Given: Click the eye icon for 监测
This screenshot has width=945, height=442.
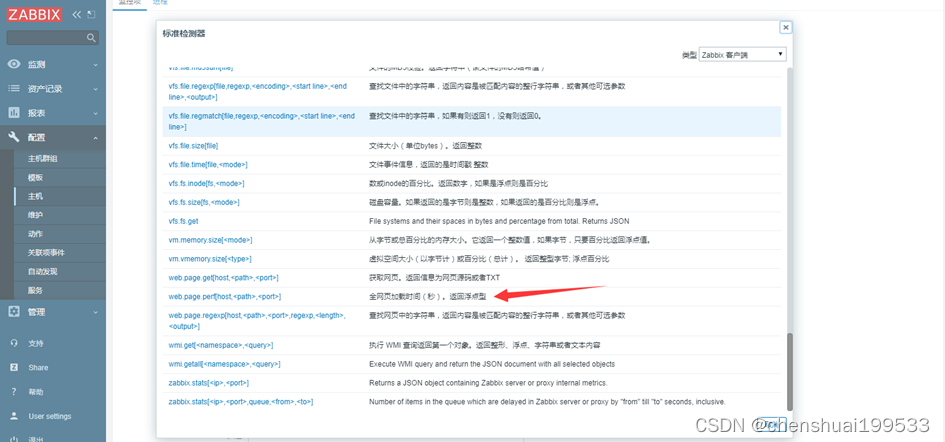Looking at the screenshot, I should 14,65.
